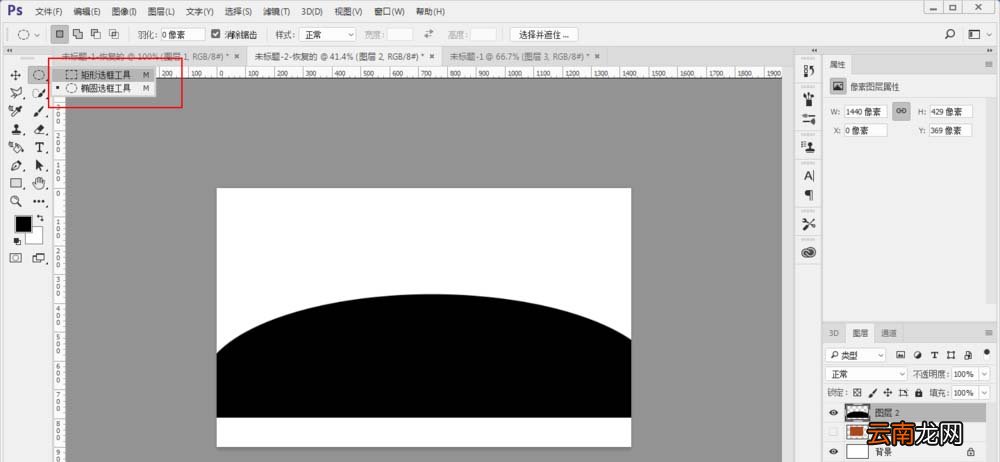1000x462 pixels.
Task: Open the layer filter 类型 dropdown
Action: click(x=855, y=355)
